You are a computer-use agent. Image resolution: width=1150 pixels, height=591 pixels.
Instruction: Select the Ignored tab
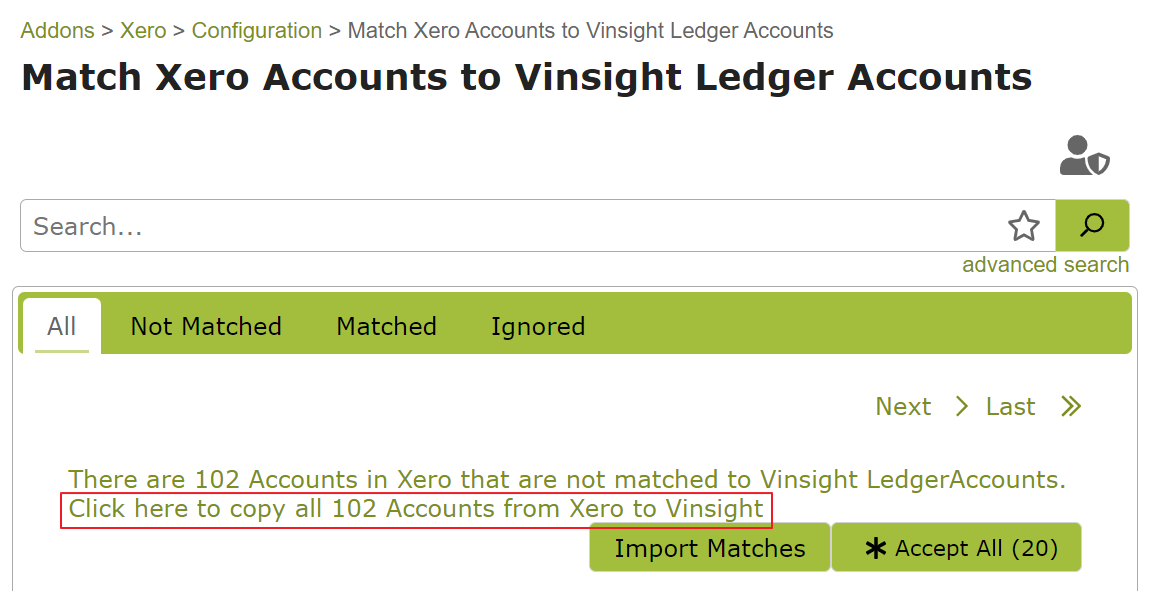coord(537,326)
